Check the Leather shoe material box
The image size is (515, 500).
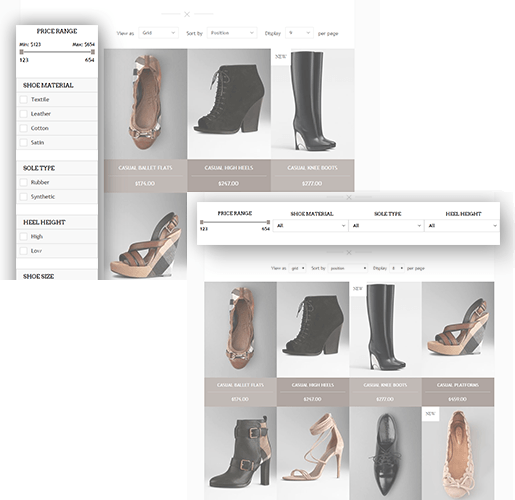click(23, 114)
